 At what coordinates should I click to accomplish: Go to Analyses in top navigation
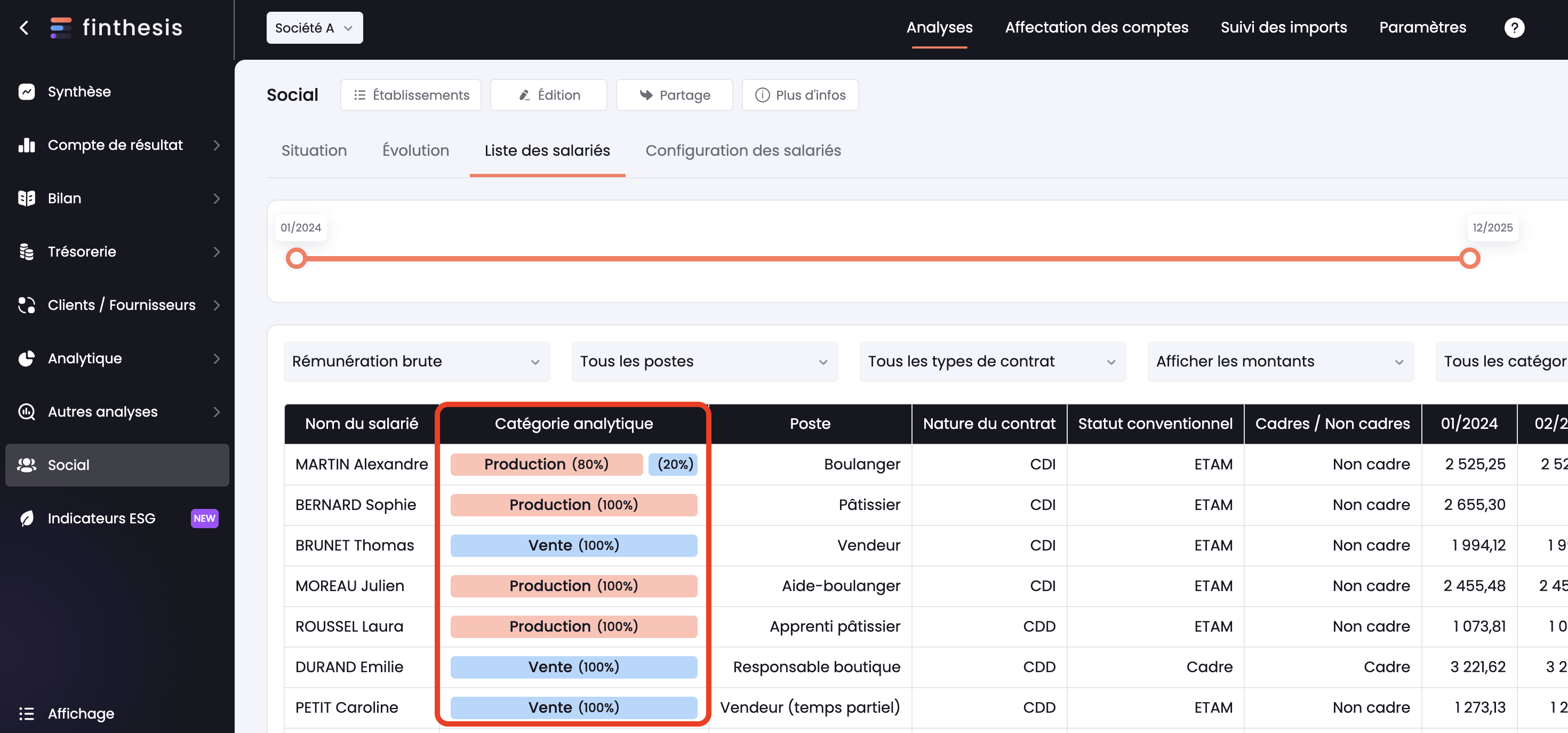[939, 27]
